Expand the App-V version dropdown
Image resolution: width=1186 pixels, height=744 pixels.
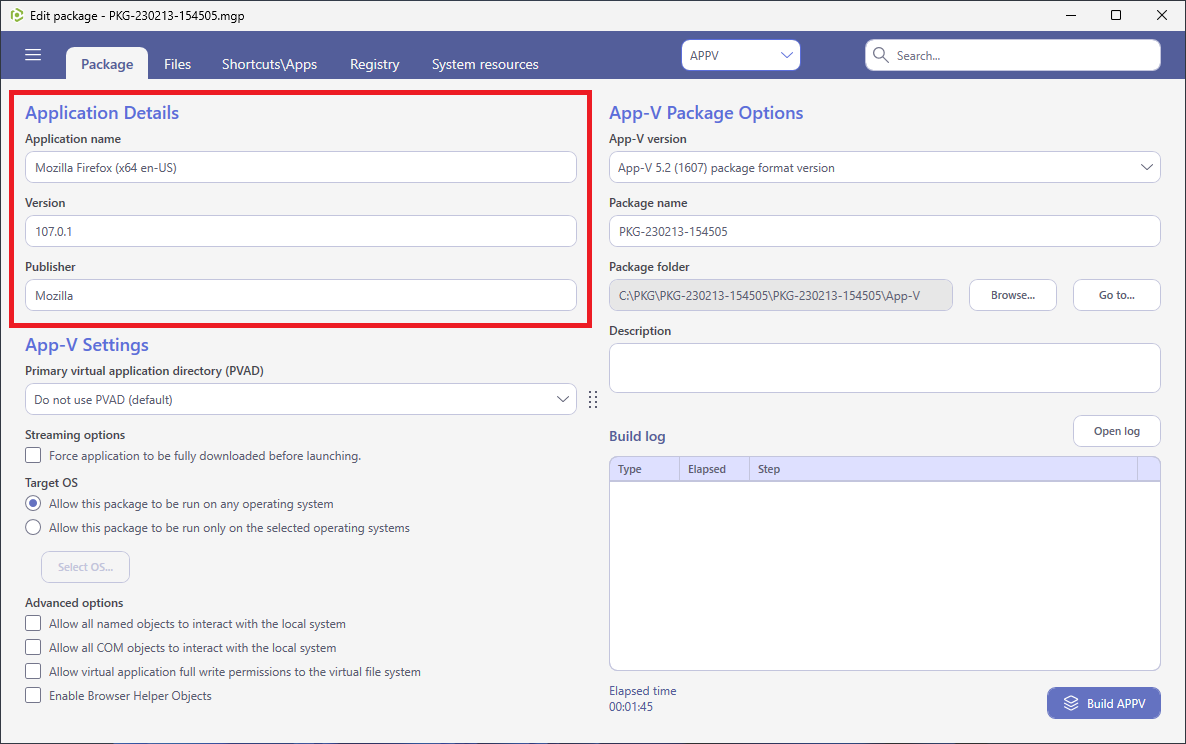(x=884, y=168)
